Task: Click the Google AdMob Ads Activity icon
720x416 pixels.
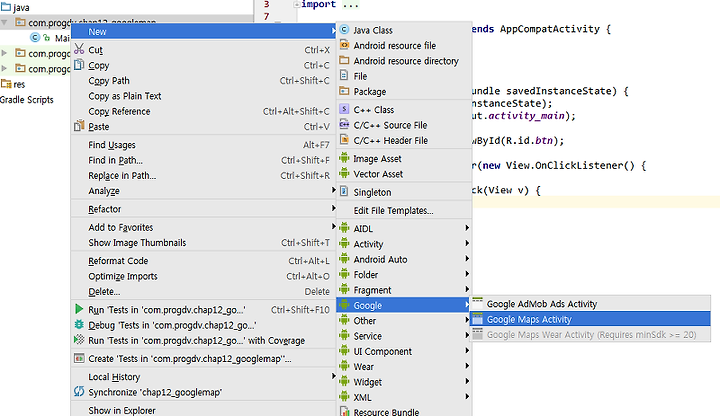Action: tap(478, 303)
